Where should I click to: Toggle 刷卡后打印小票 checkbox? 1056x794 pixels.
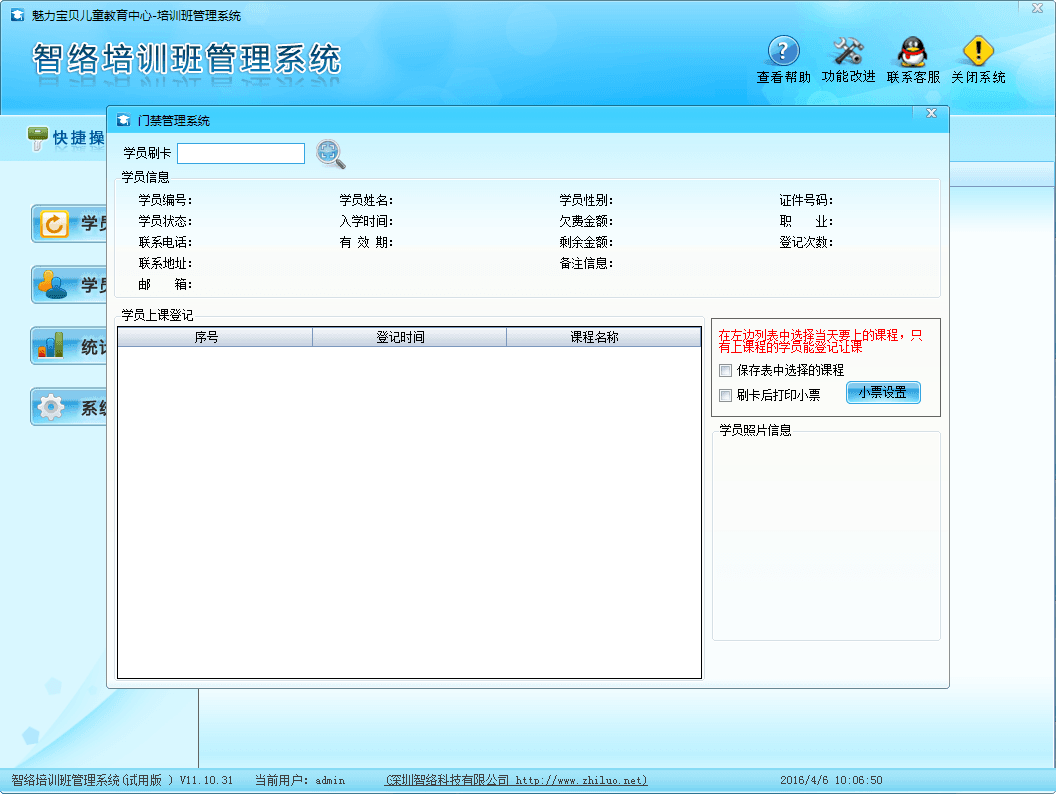[726, 395]
